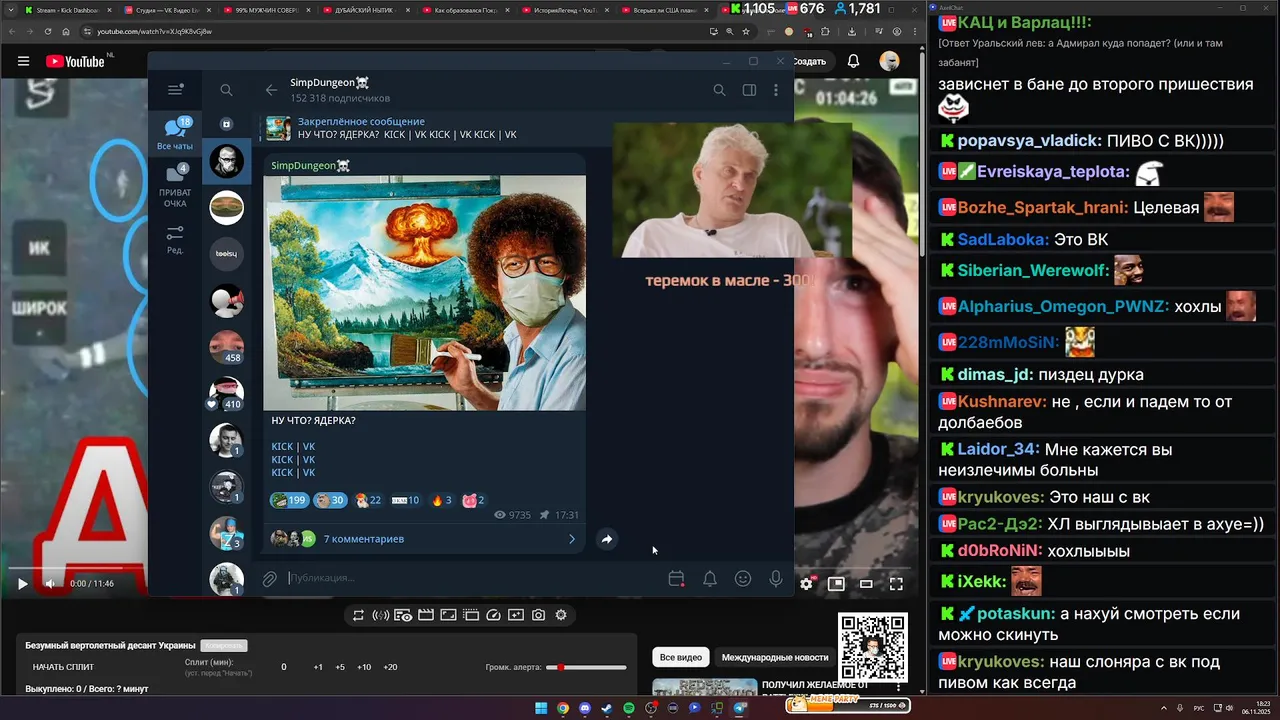Open the toolsy chat avatar
Viewport: 1280px width, 720px height.
(x=227, y=253)
